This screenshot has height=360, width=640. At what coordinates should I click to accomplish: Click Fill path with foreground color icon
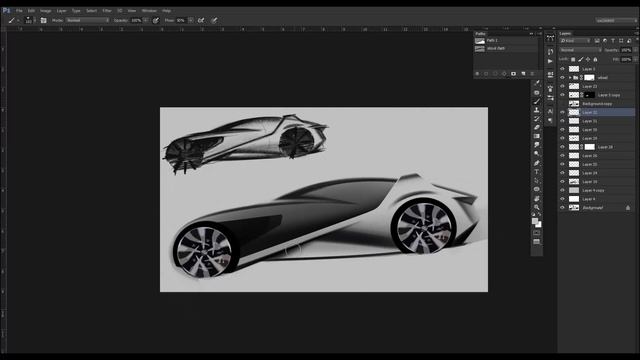coord(477,74)
